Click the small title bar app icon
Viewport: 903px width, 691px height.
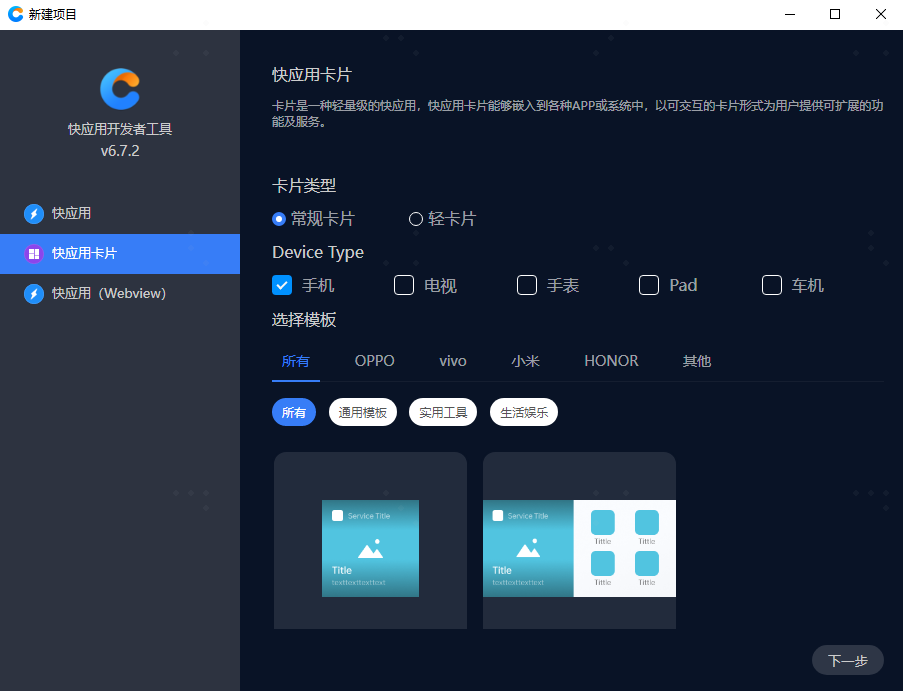click(x=15, y=14)
